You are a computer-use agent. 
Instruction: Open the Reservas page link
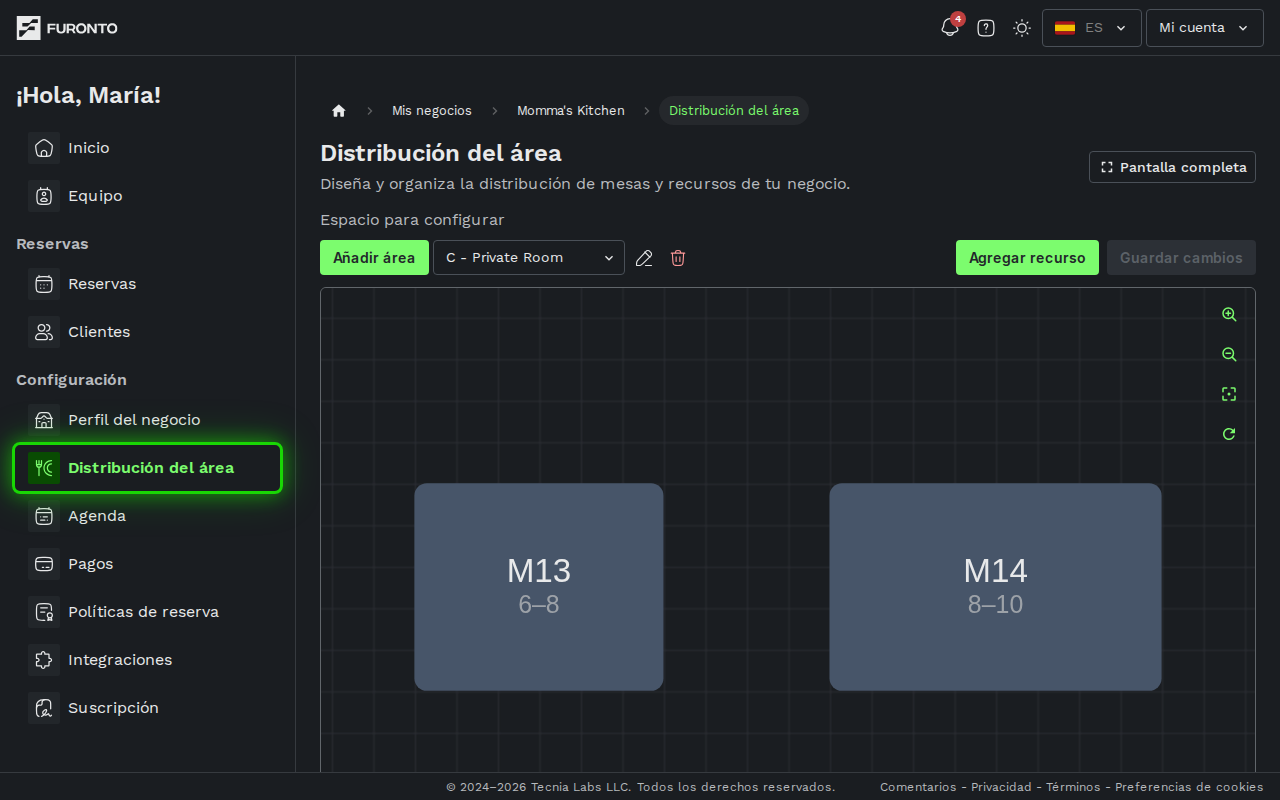148,284
